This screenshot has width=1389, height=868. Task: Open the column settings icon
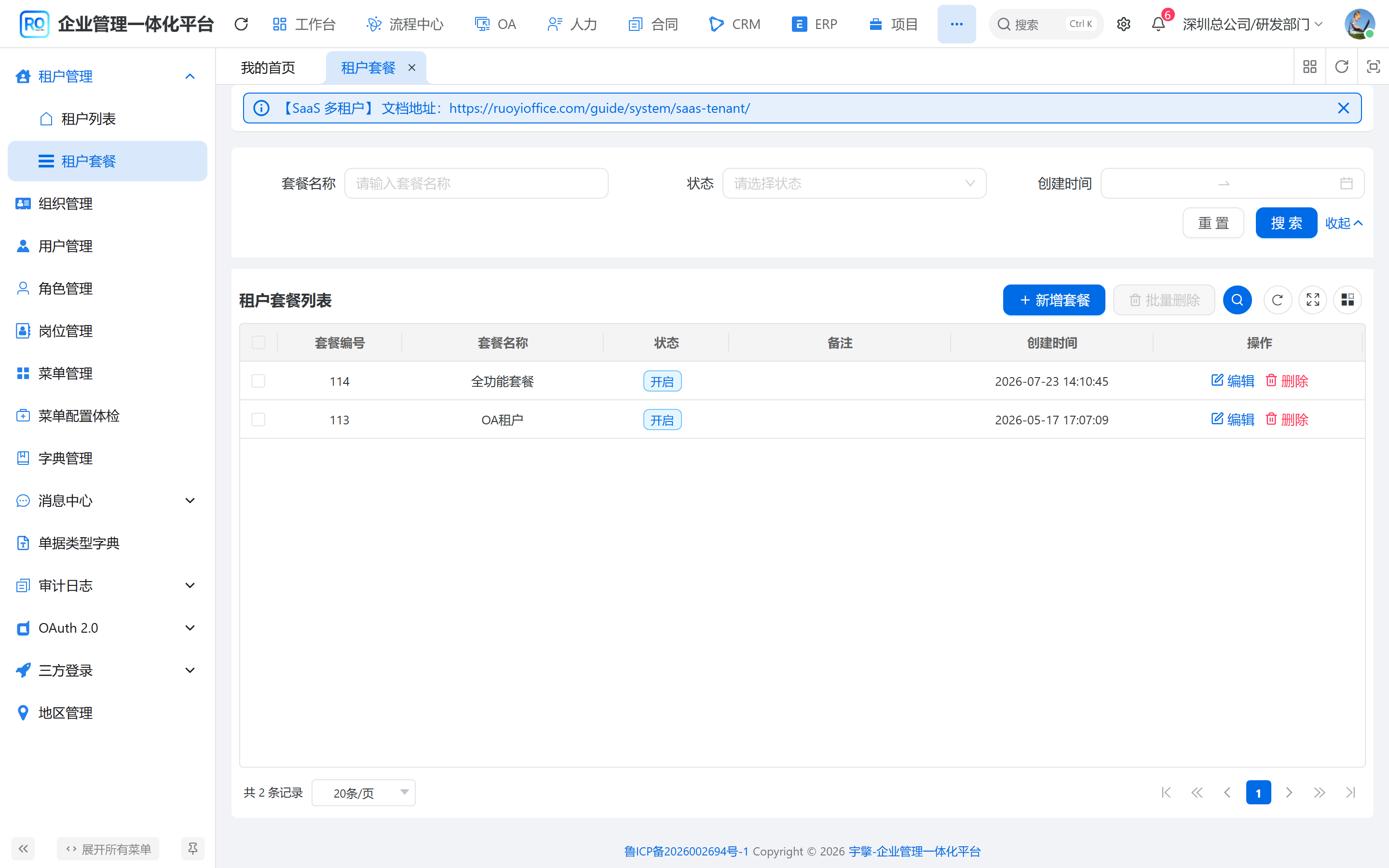pyautogui.click(x=1347, y=299)
